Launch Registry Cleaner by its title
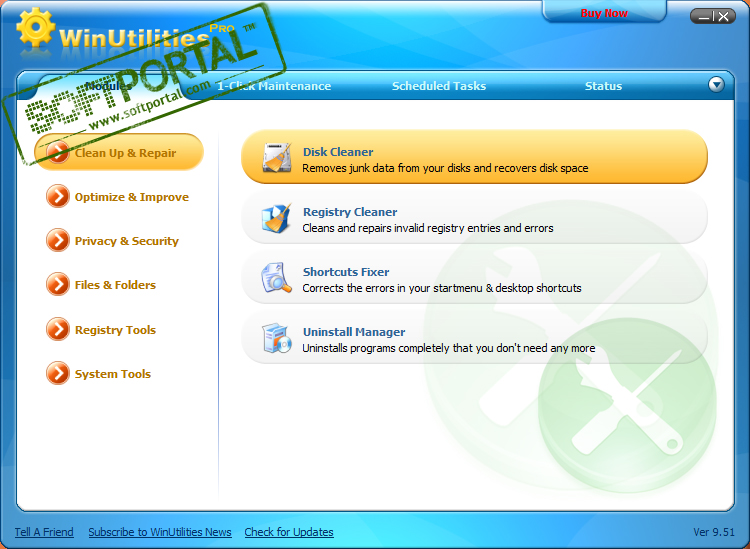The image size is (750, 549). [x=350, y=212]
